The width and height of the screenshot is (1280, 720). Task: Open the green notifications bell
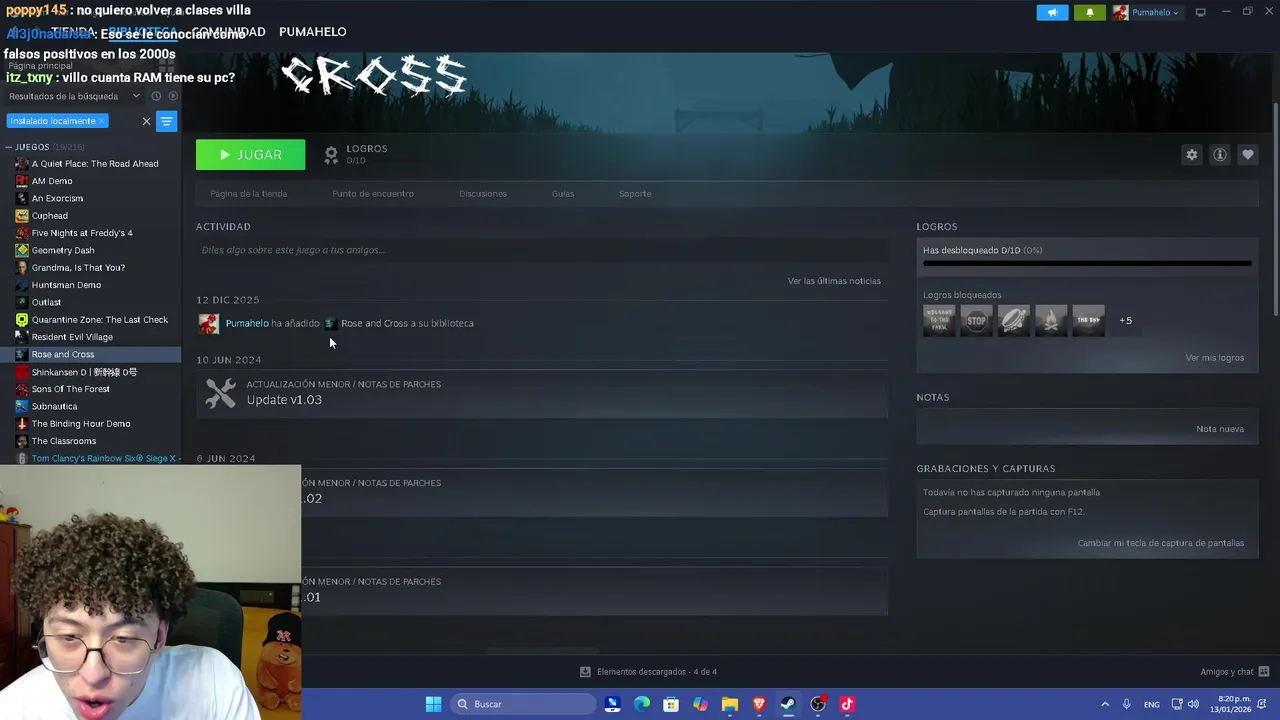pyautogui.click(x=1090, y=12)
